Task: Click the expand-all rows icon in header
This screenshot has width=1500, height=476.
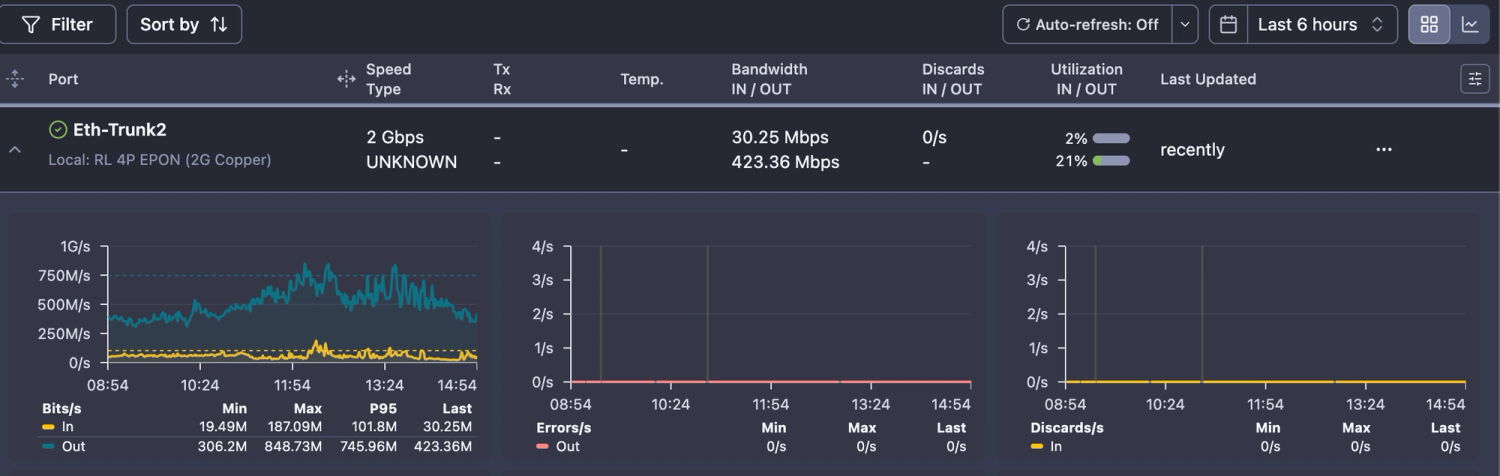Action: (14, 79)
